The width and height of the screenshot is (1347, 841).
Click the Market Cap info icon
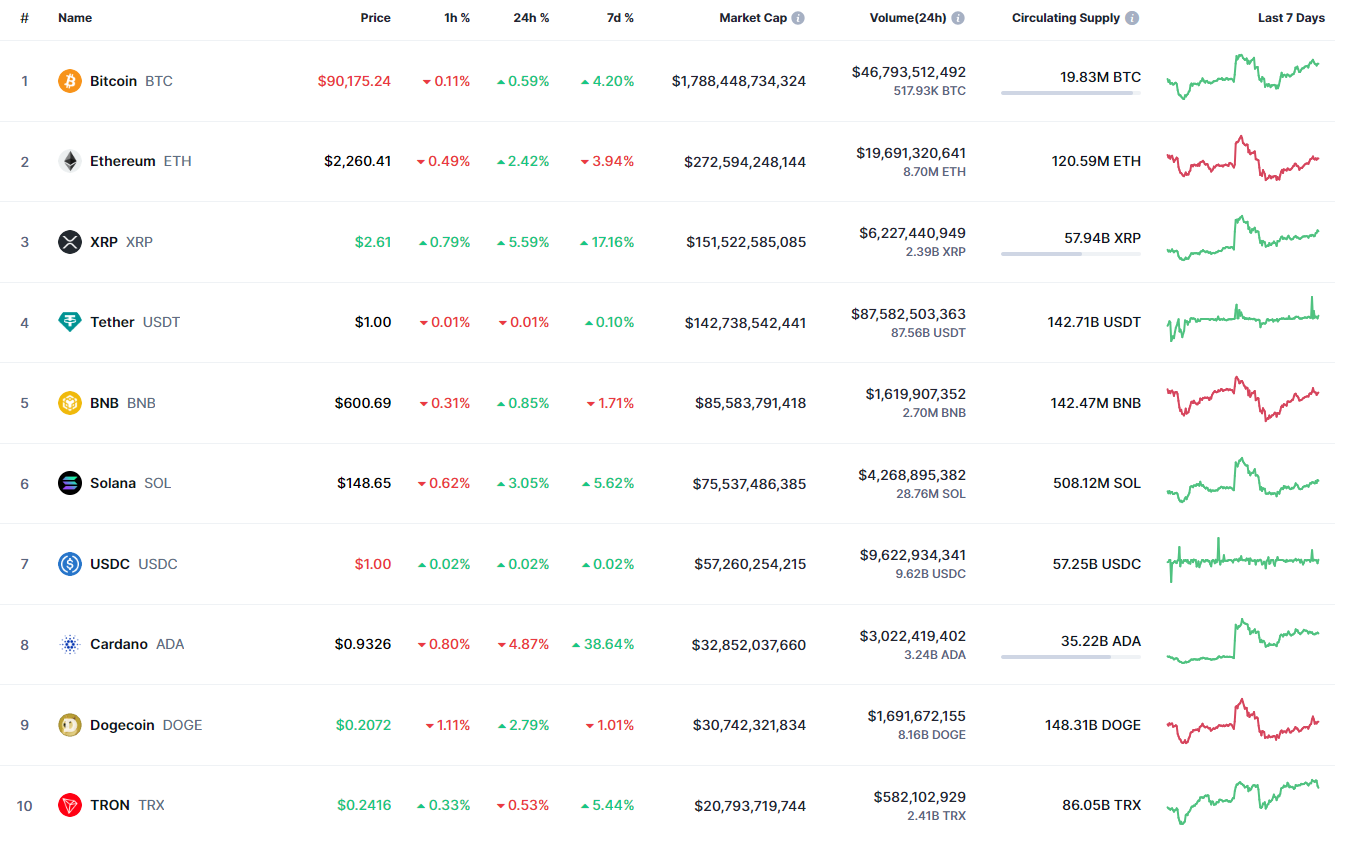(x=798, y=18)
